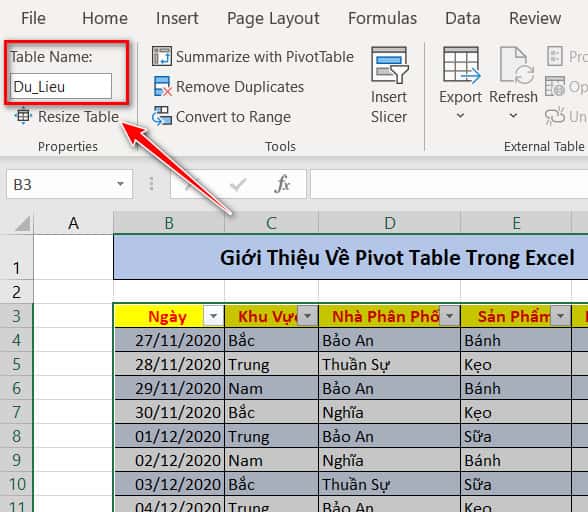Click the formula bar Enter checkmark
Image resolution: width=588 pixels, height=512 pixels.
238,184
